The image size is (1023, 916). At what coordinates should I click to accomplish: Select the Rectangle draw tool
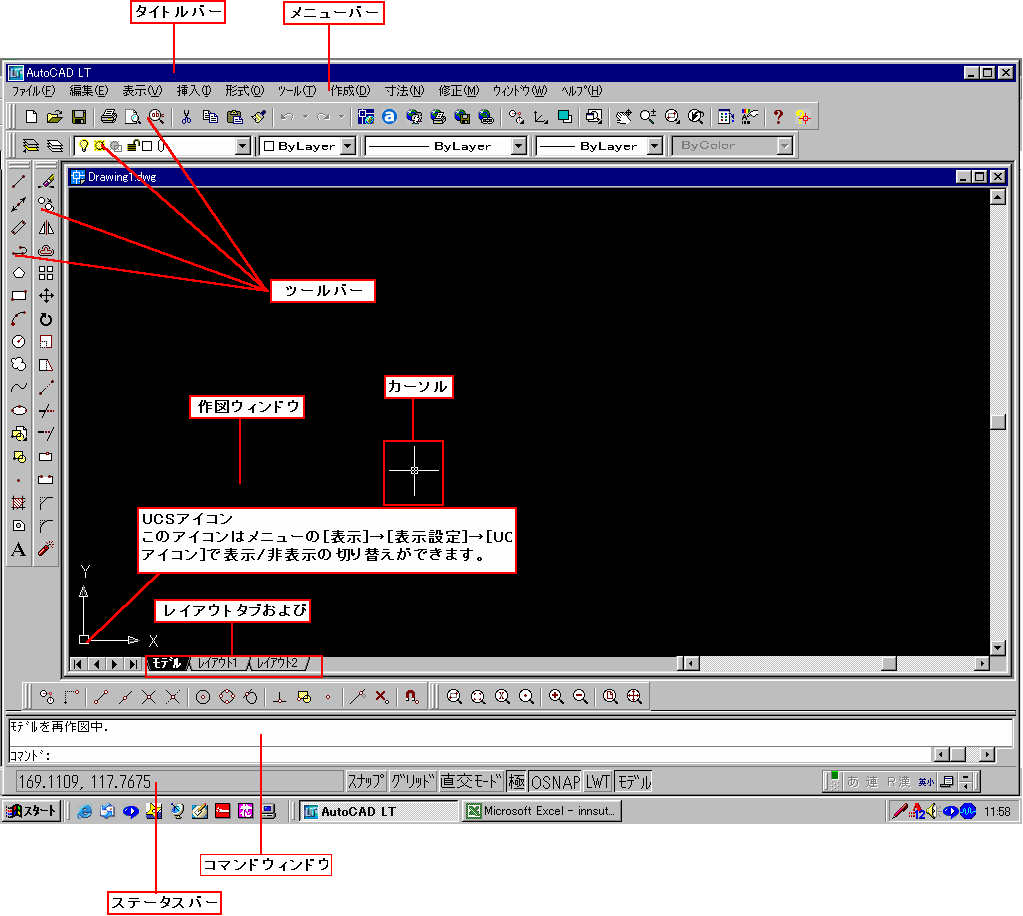click(19, 296)
